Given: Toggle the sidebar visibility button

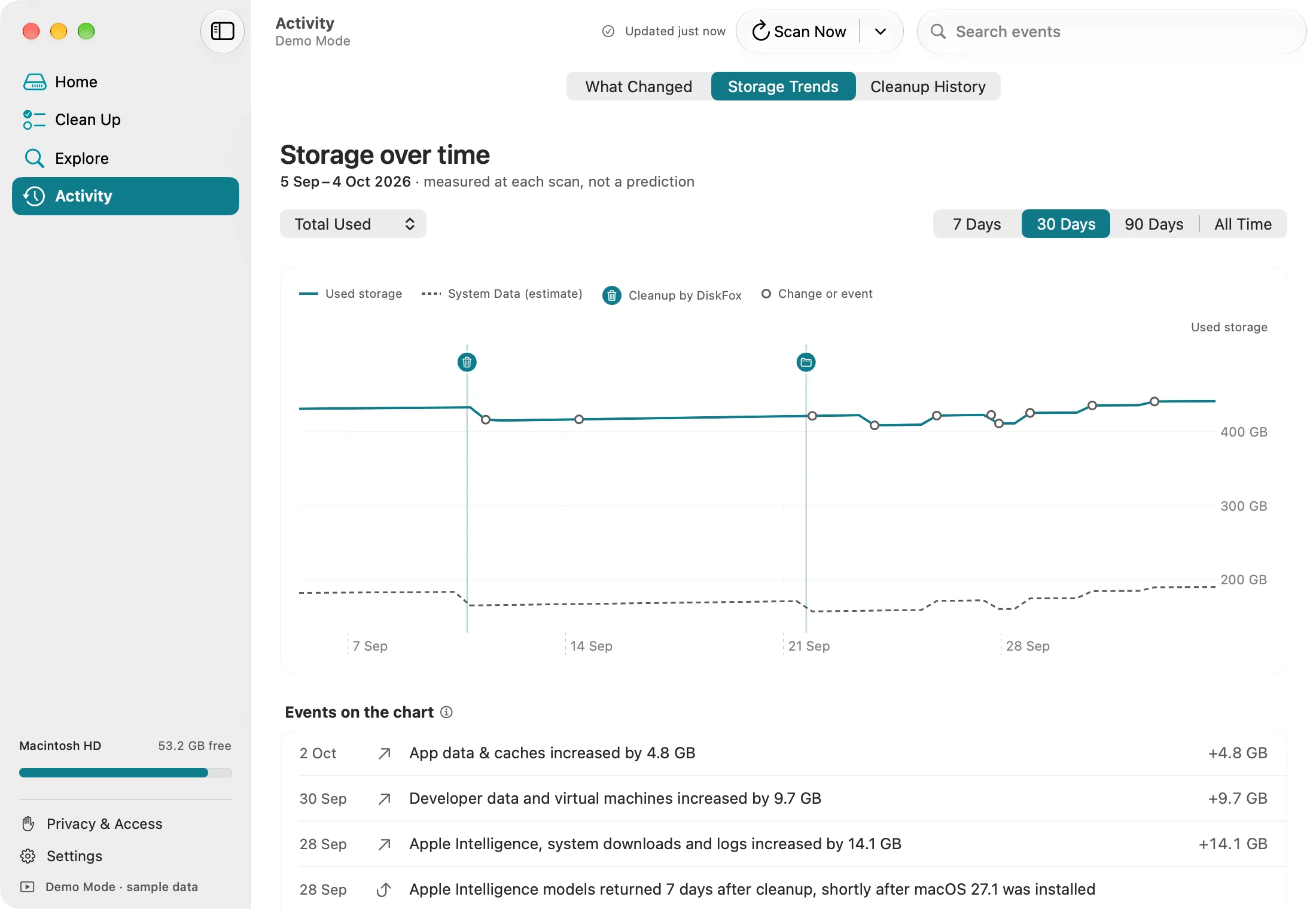Looking at the screenshot, I should tap(222, 31).
